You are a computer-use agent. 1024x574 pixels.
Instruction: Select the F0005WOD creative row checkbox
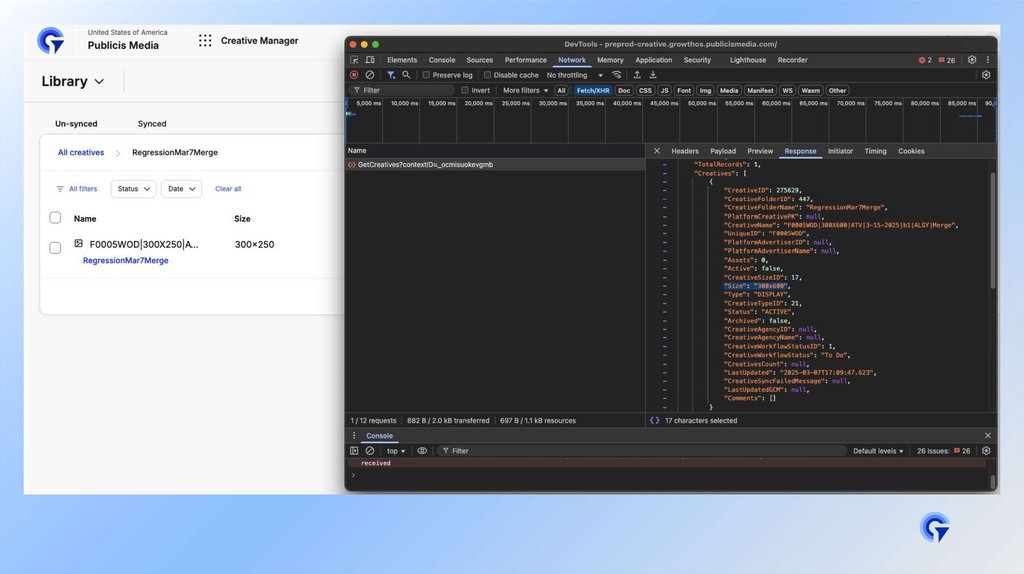[x=55, y=247]
